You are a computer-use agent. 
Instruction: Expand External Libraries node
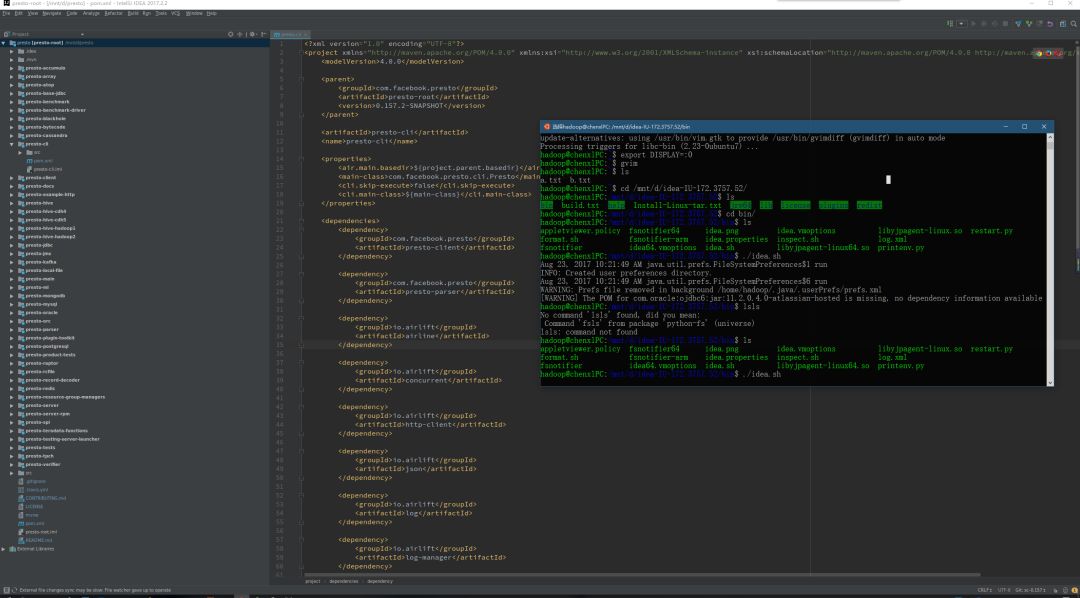point(3,549)
